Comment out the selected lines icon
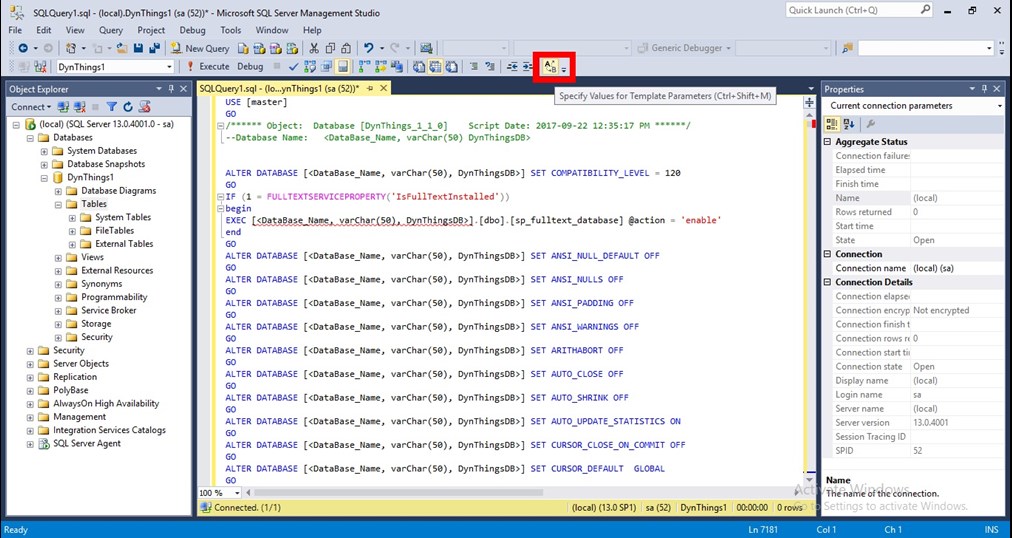 pyautogui.click(x=472, y=66)
